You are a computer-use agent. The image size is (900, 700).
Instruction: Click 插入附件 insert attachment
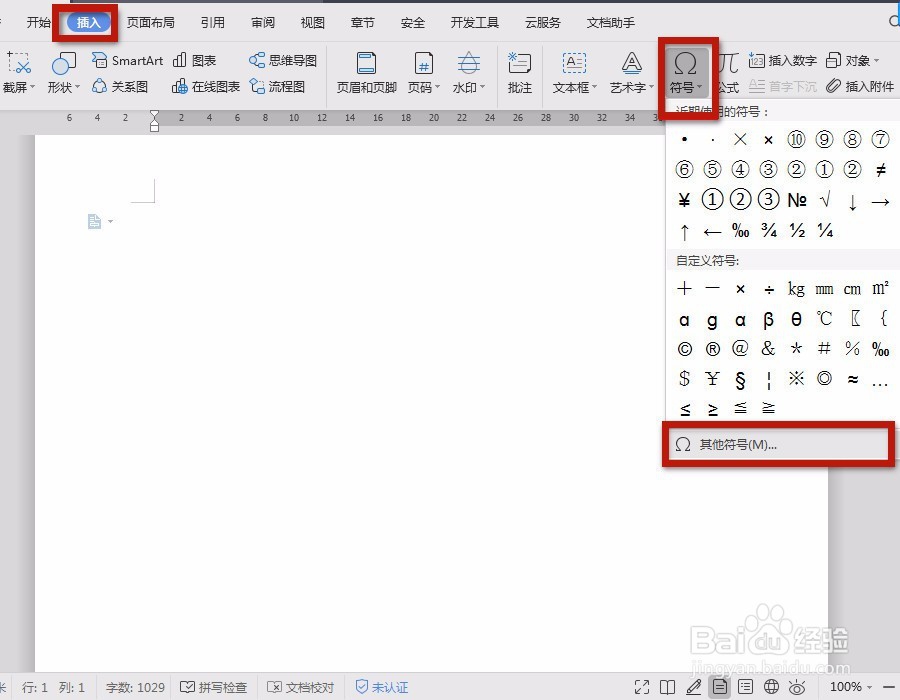(x=860, y=87)
